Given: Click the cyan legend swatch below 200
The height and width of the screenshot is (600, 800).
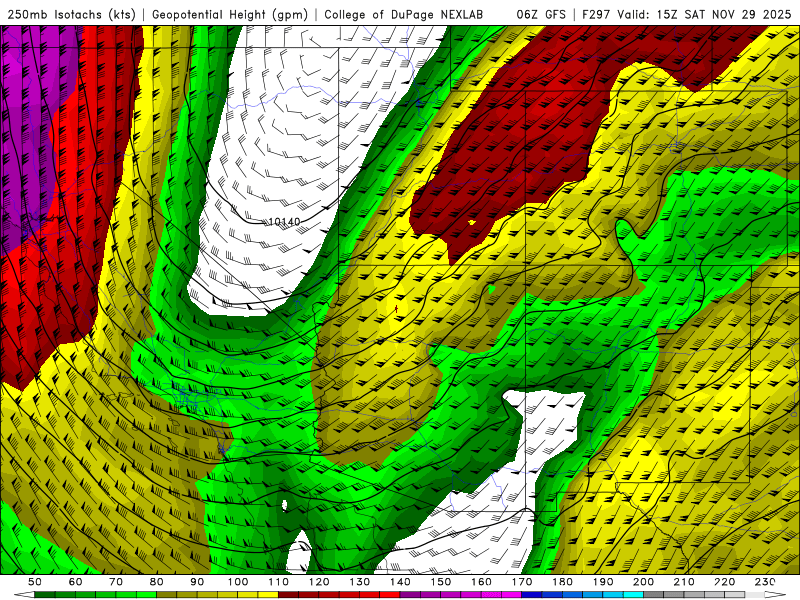Looking at the screenshot, I should click(x=633, y=595).
